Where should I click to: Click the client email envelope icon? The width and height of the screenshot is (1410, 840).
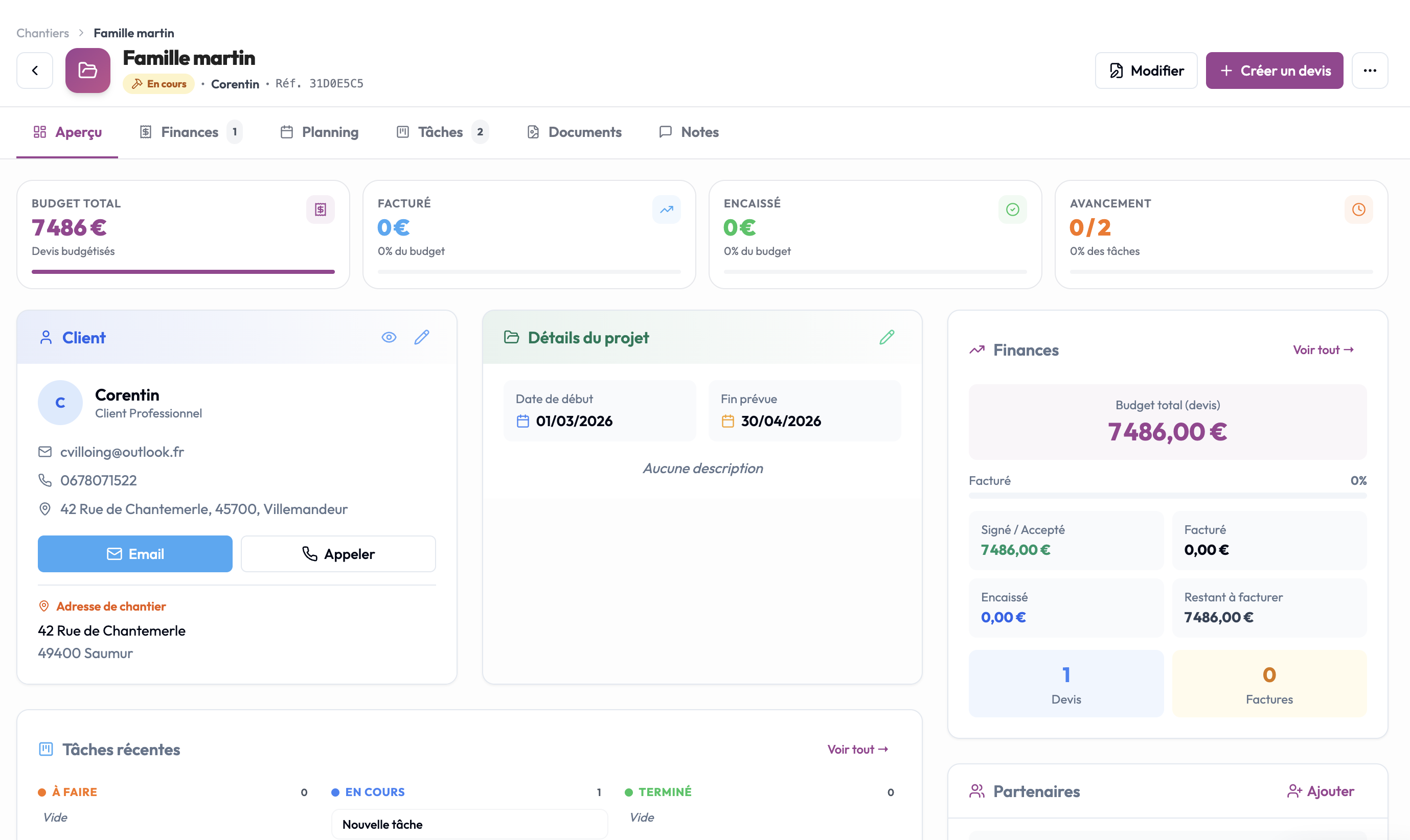(45, 452)
